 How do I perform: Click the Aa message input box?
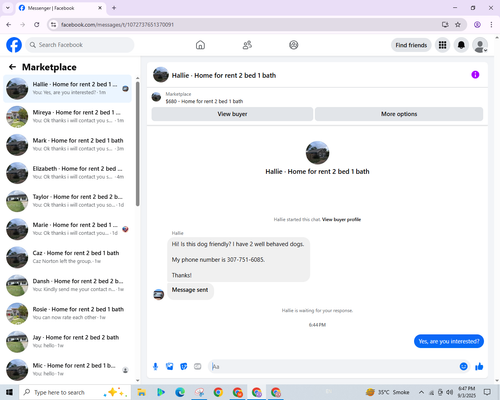333,367
